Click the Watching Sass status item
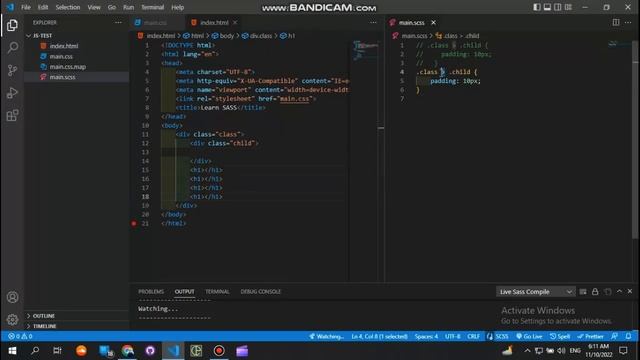Viewport: 640px width, 360px height. (x=326, y=336)
